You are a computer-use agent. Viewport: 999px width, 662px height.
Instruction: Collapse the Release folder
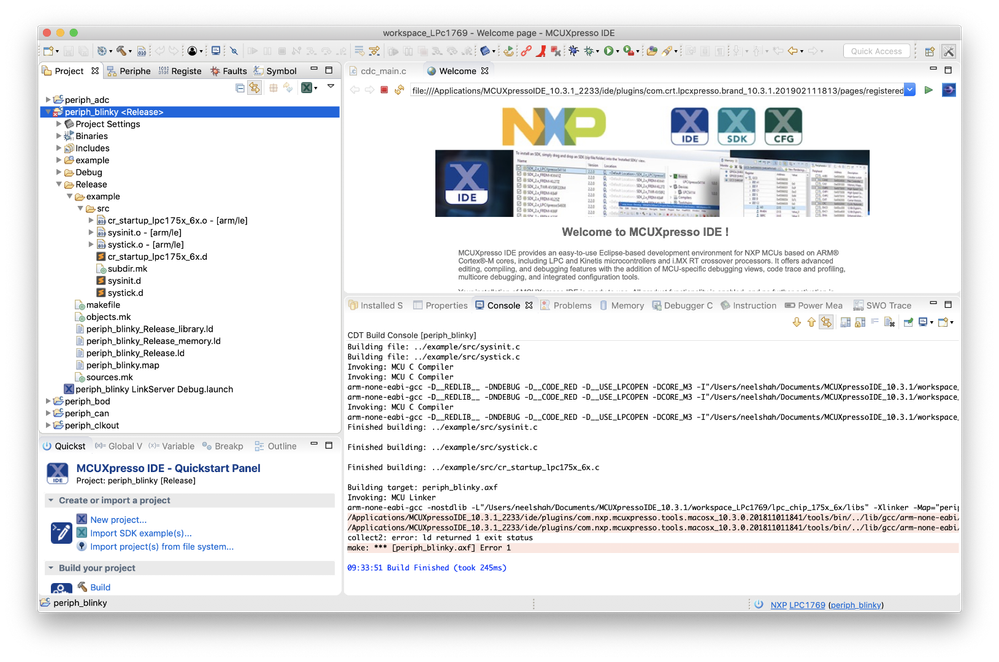point(59,185)
